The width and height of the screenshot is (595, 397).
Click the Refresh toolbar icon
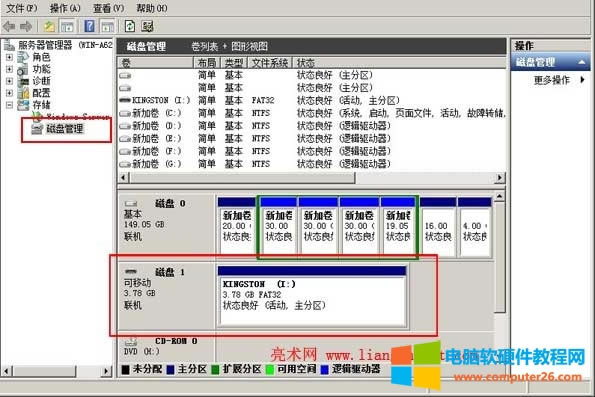click(x=130, y=26)
